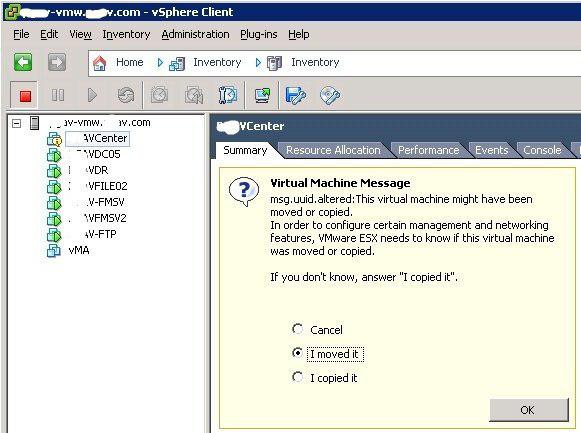581x433 pixels.
Task: Click the VM icon beside WFMSV2
Action: [54, 219]
